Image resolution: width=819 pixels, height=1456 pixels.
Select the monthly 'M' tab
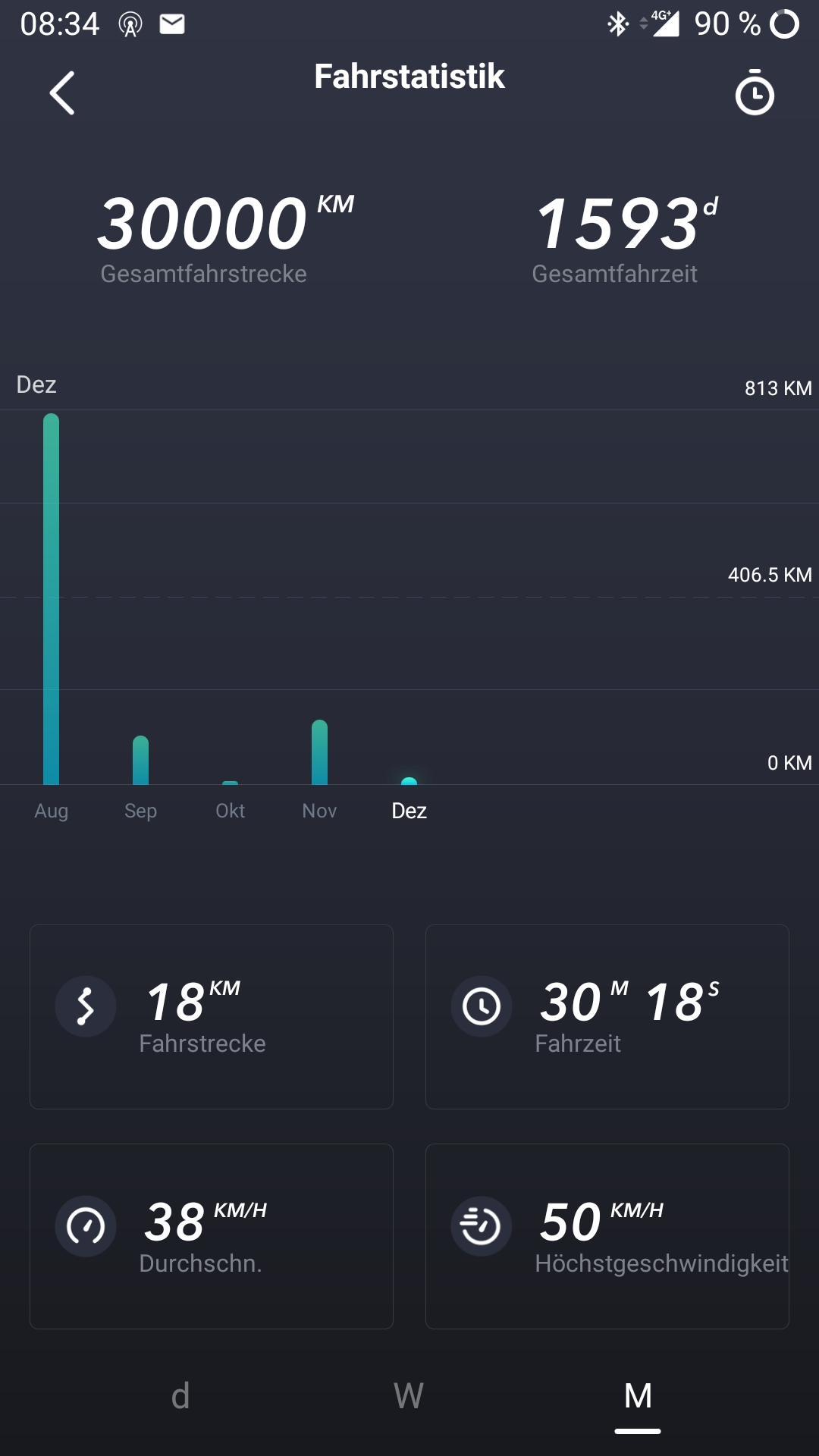click(638, 1395)
